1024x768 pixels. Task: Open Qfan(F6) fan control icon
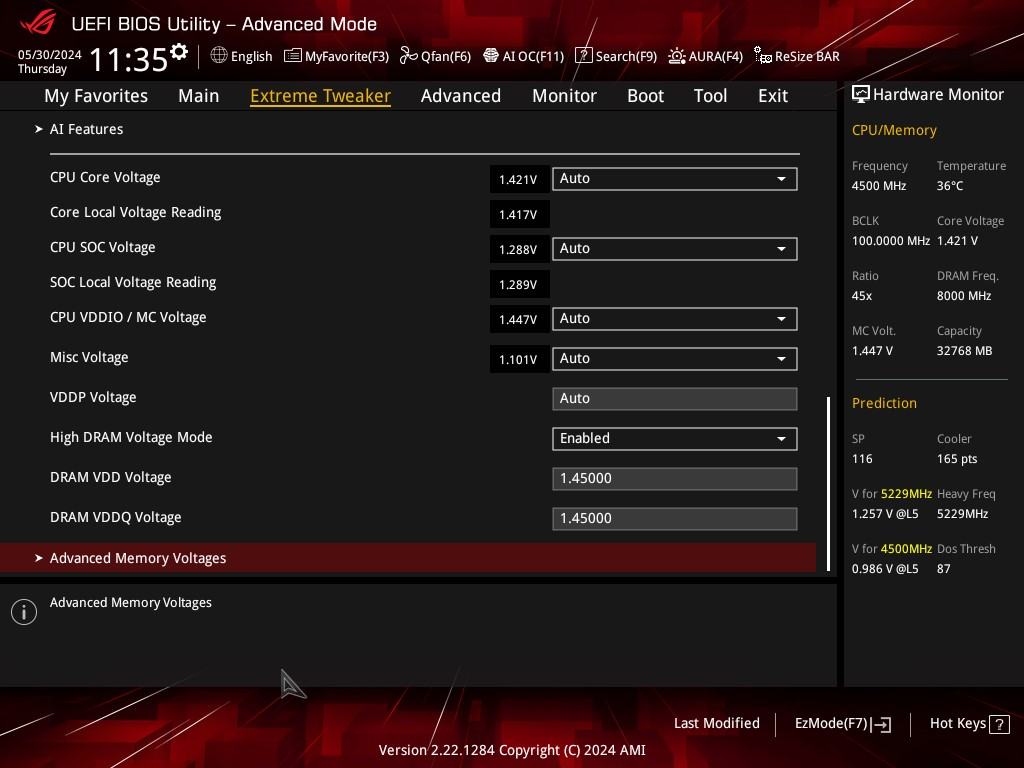tap(409, 56)
